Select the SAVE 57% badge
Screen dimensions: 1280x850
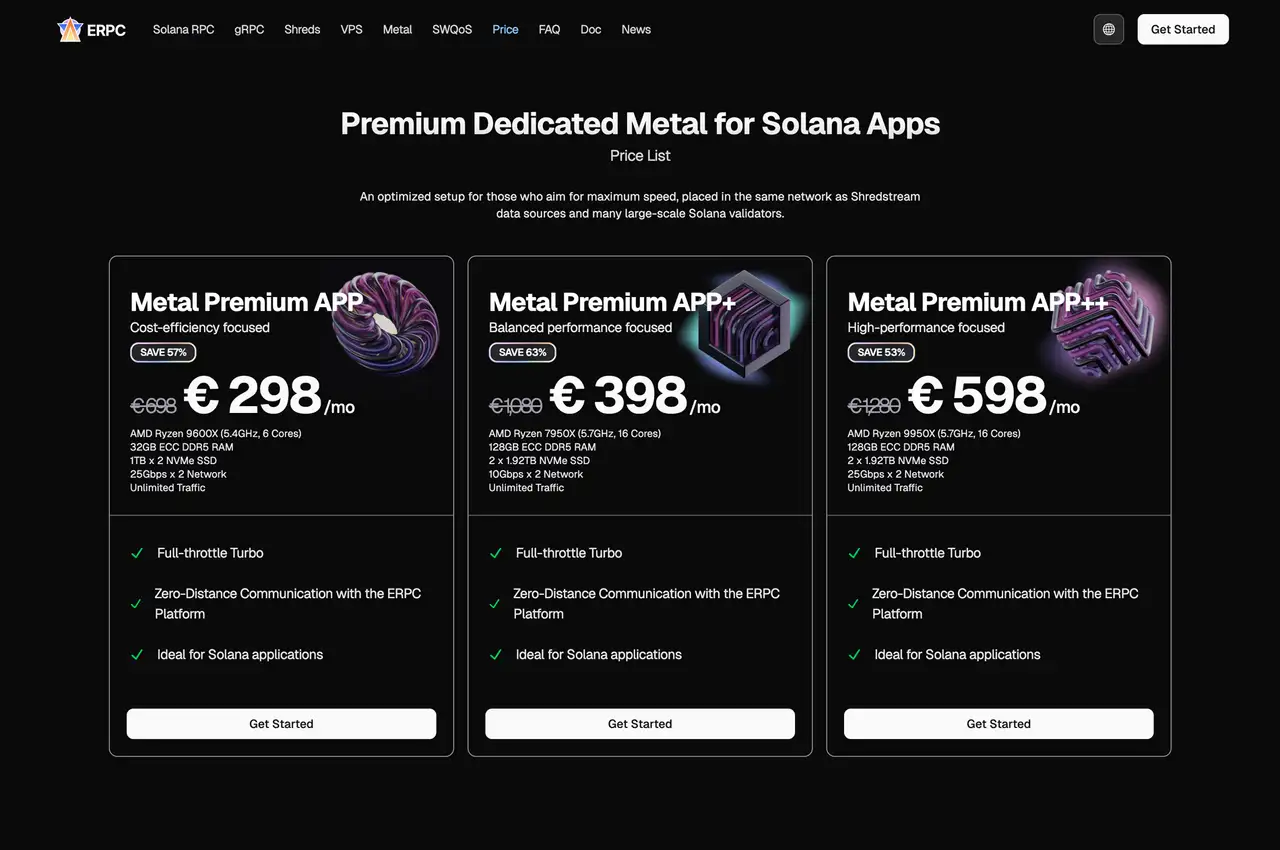[x=163, y=352]
